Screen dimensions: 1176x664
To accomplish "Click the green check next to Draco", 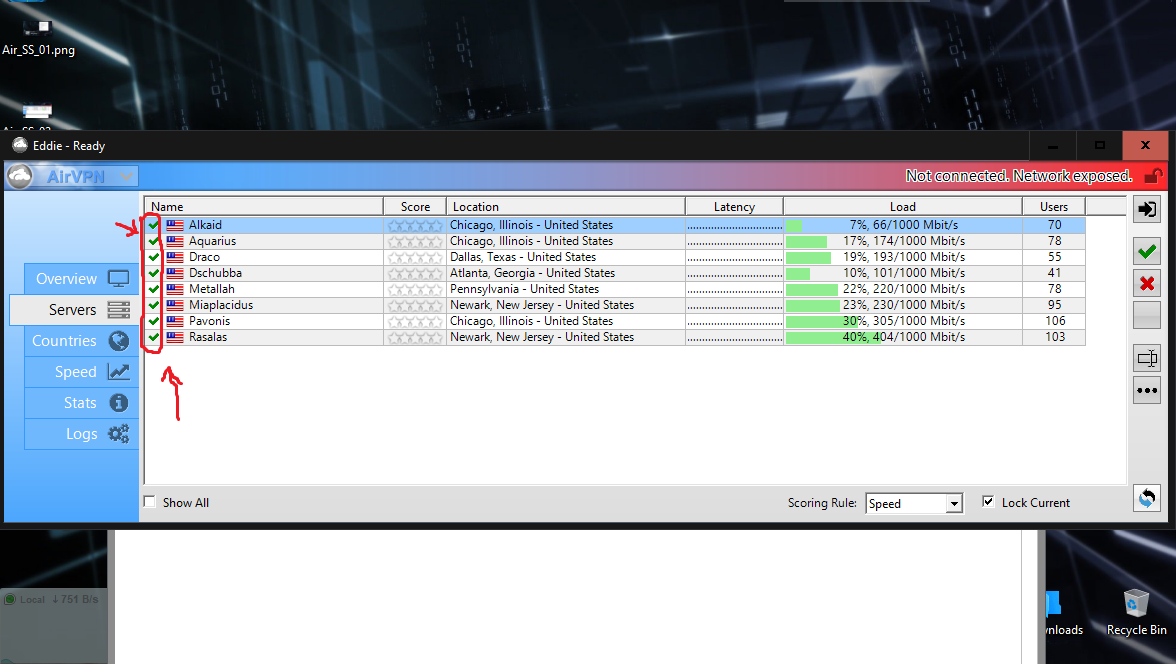I will tap(154, 257).
